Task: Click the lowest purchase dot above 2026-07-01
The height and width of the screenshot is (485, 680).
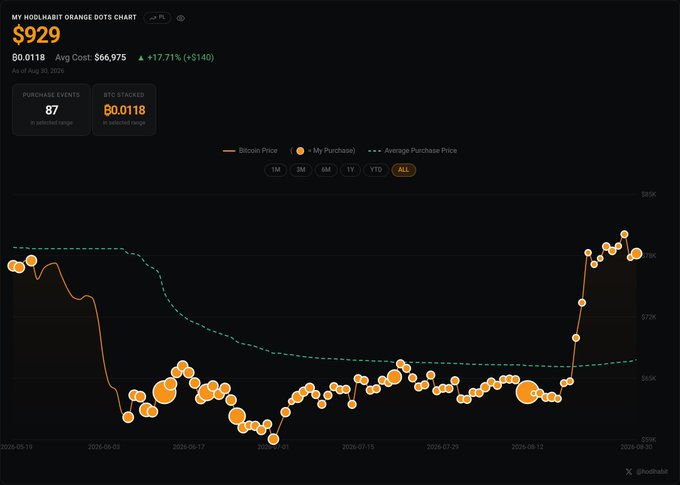Action: [x=273, y=439]
